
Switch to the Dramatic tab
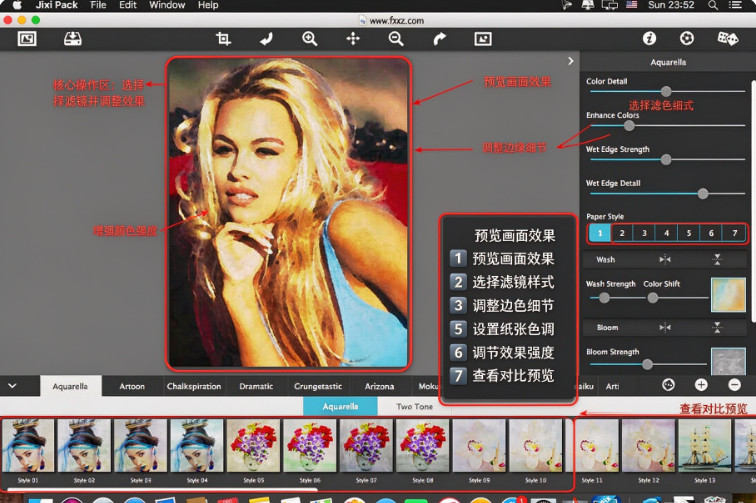pos(256,386)
